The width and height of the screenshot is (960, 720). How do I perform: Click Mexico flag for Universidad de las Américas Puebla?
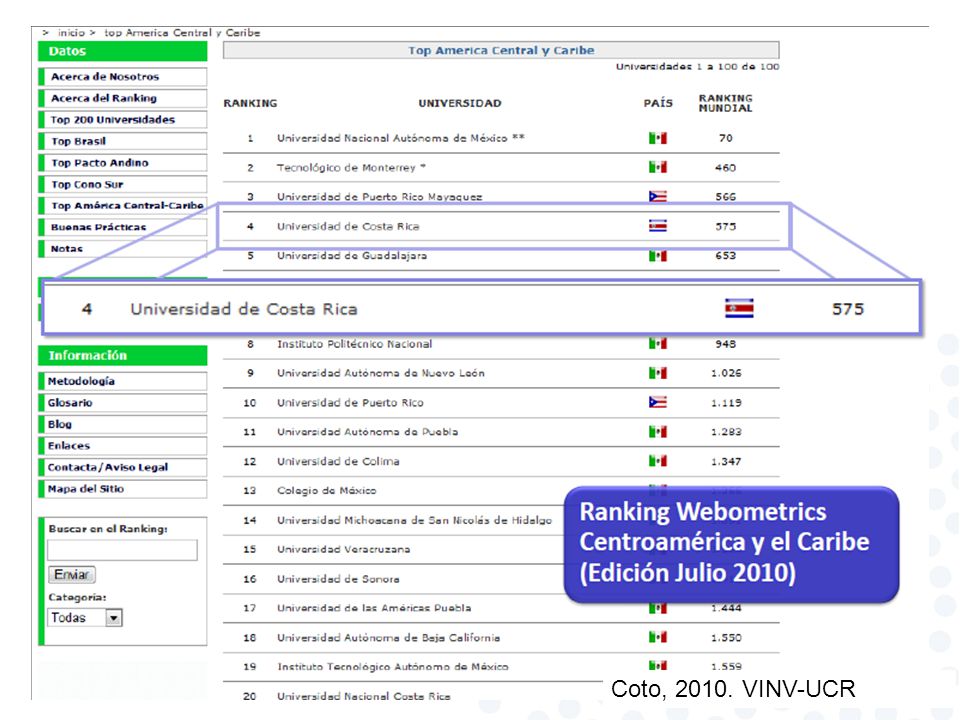coord(658,608)
